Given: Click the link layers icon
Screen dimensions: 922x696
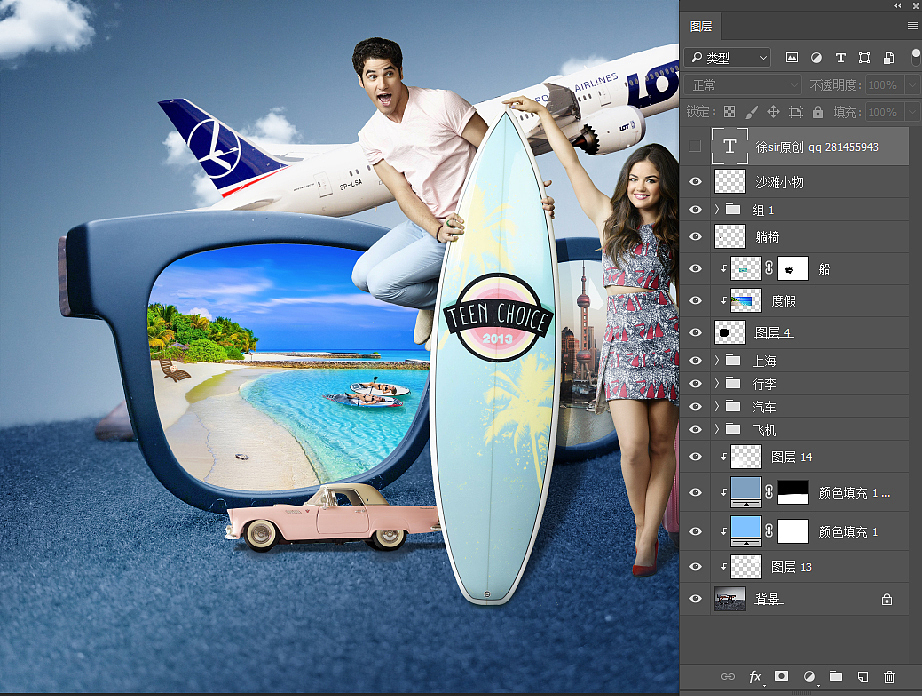Looking at the screenshot, I should click(x=728, y=677).
